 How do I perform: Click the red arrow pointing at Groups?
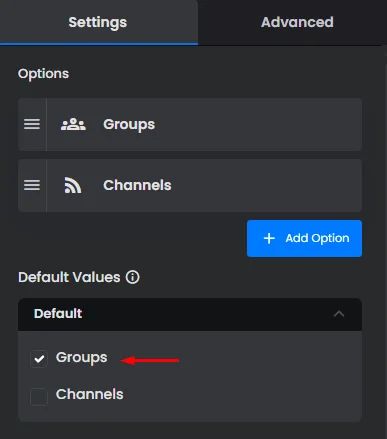click(150, 360)
